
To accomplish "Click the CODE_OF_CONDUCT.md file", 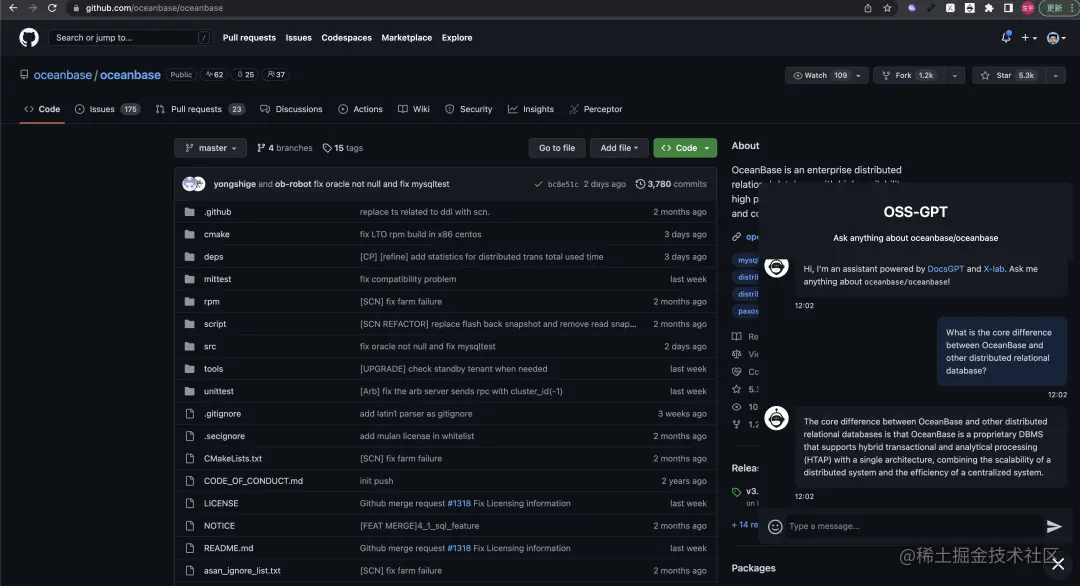I will click(x=253, y=481).
